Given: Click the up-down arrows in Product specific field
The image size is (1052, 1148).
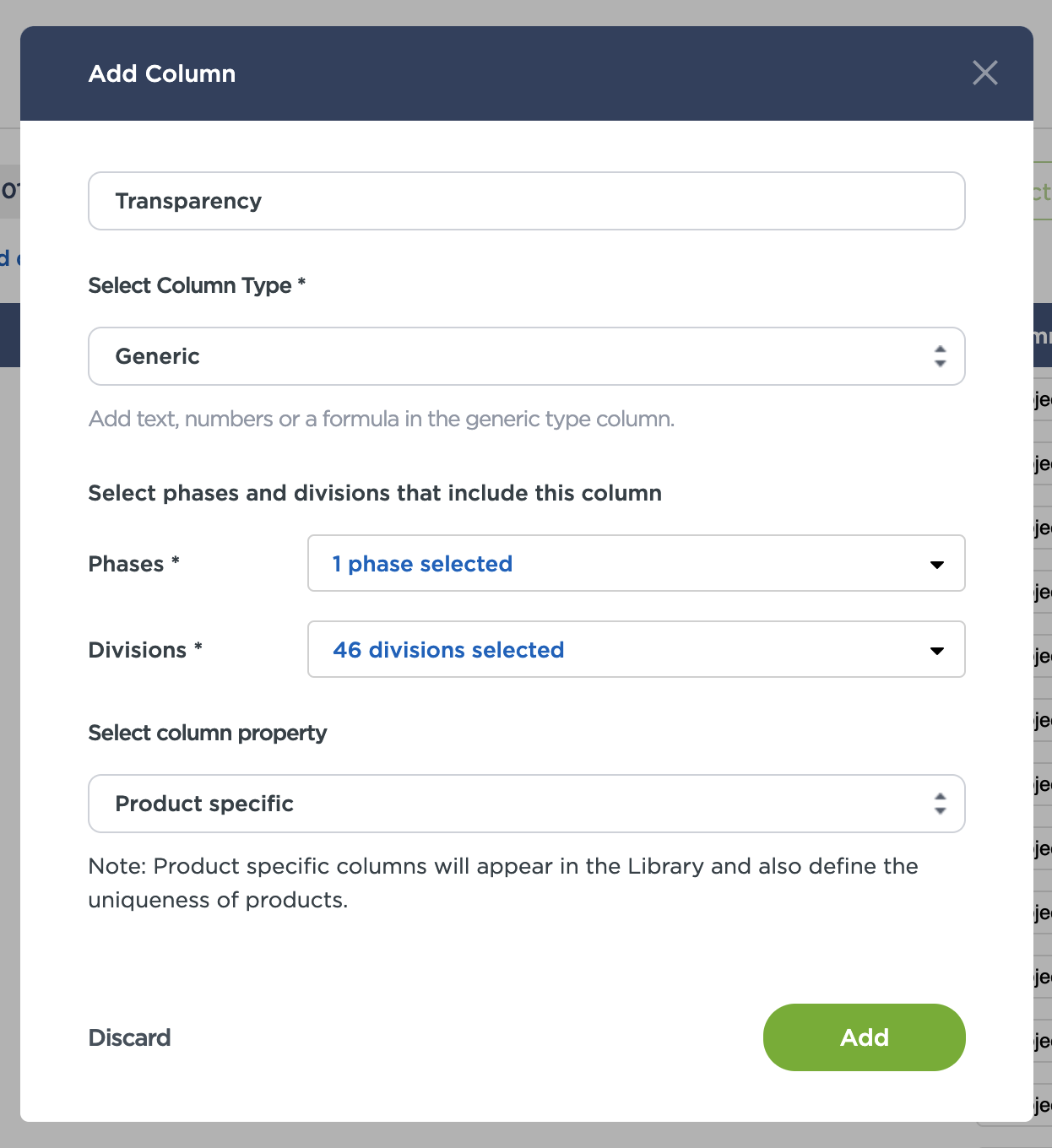Looking at the screenshot, I should point(940,804).
